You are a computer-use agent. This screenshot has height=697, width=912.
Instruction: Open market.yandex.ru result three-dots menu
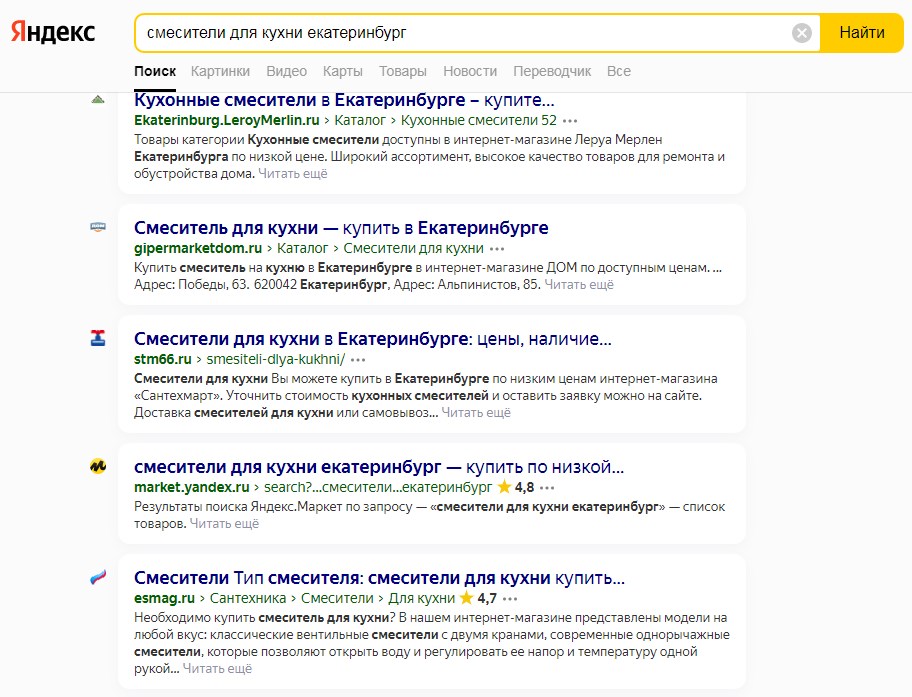click(547, 488)
